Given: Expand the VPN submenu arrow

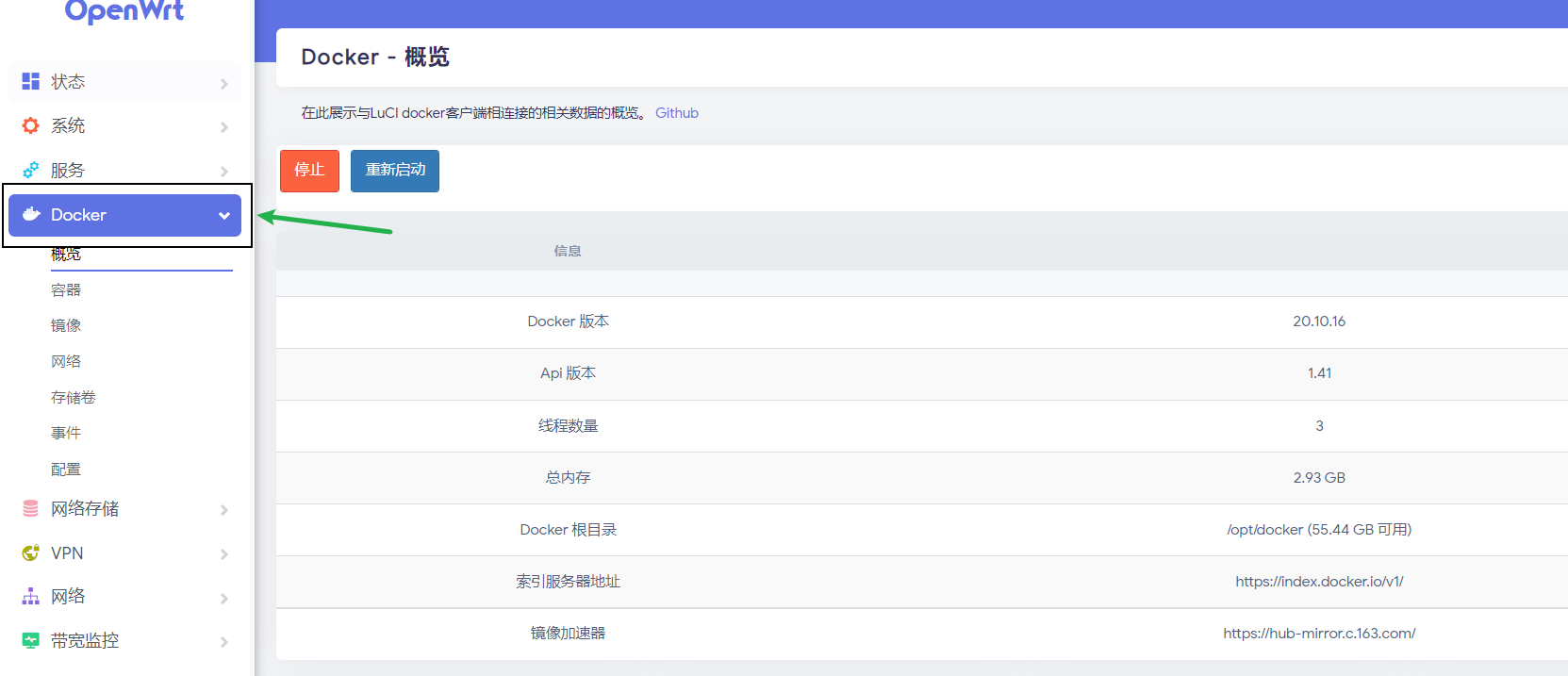Looking at the screenshot, I should point(224,554).
